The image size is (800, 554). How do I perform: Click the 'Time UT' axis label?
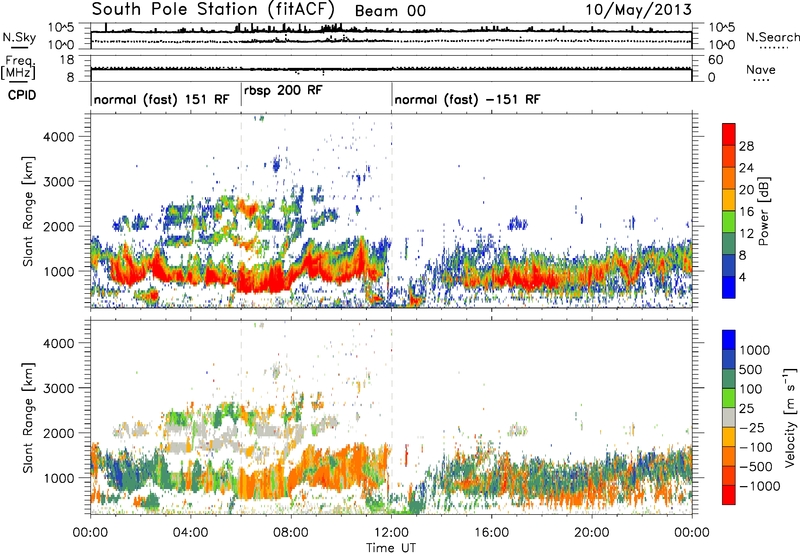click(391, 548)
